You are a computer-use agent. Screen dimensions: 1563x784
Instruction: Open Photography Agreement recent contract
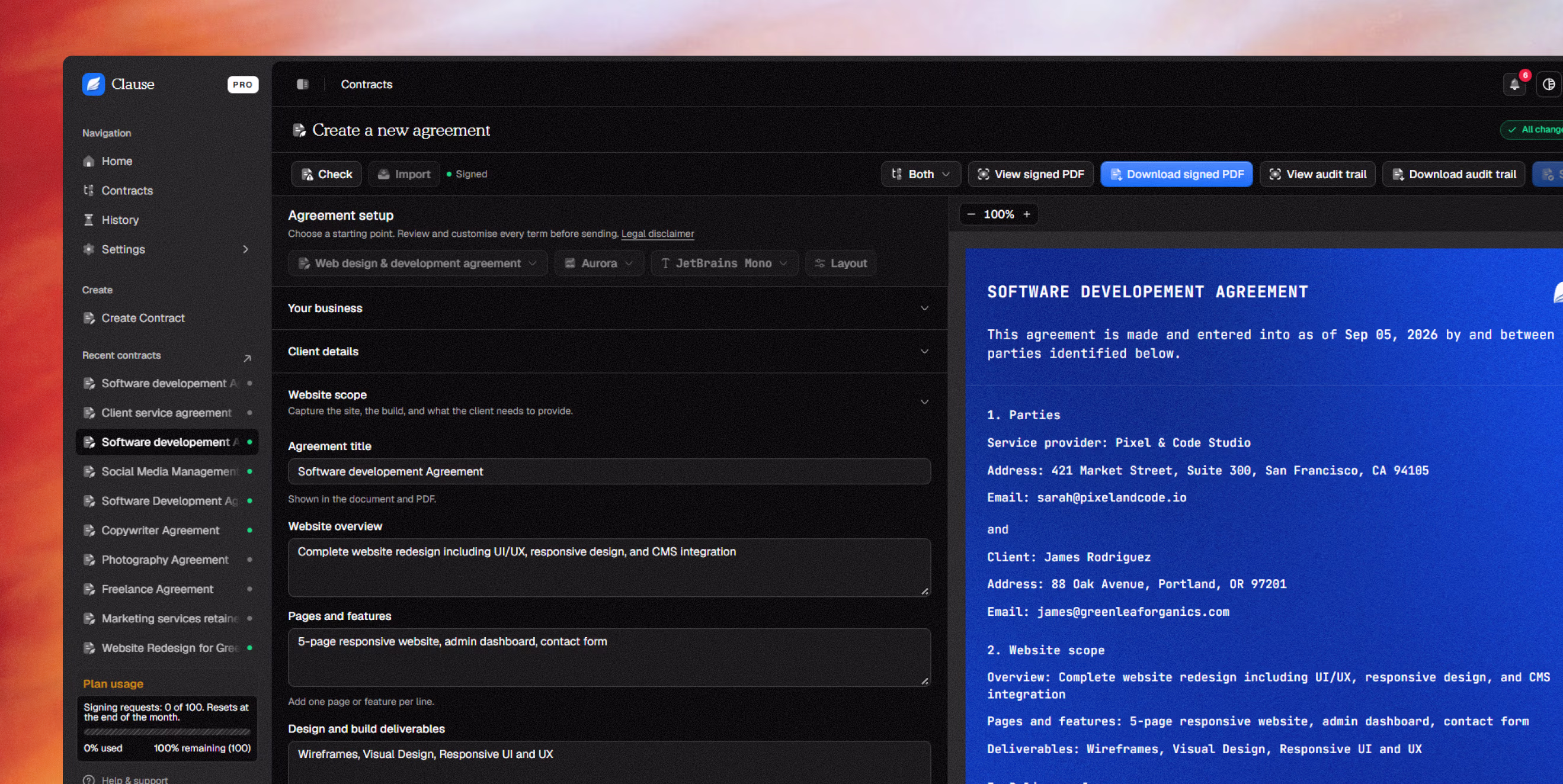[x=167, y=560]
